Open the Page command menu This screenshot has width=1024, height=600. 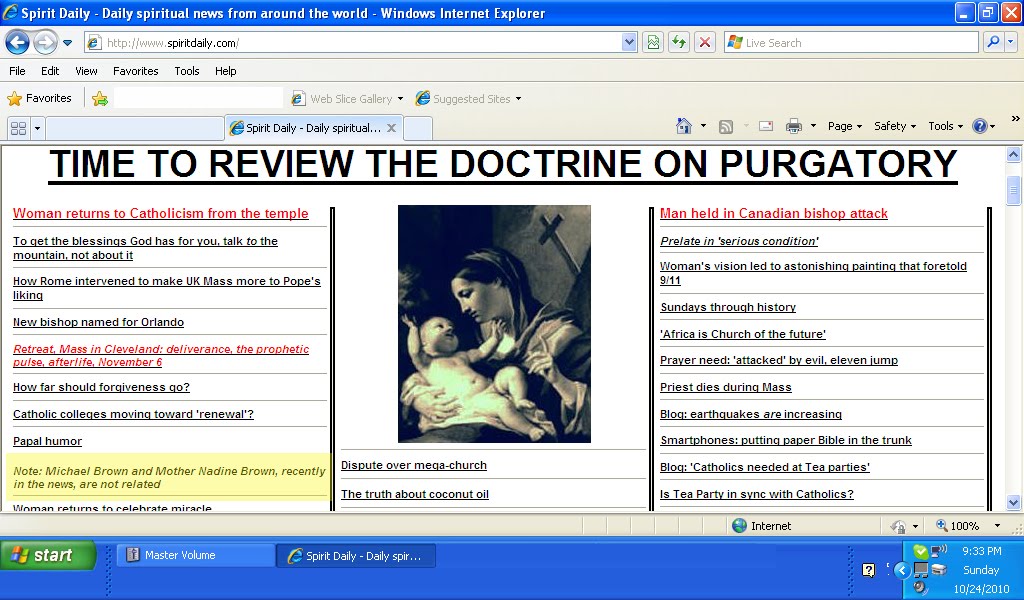[845, 126]
